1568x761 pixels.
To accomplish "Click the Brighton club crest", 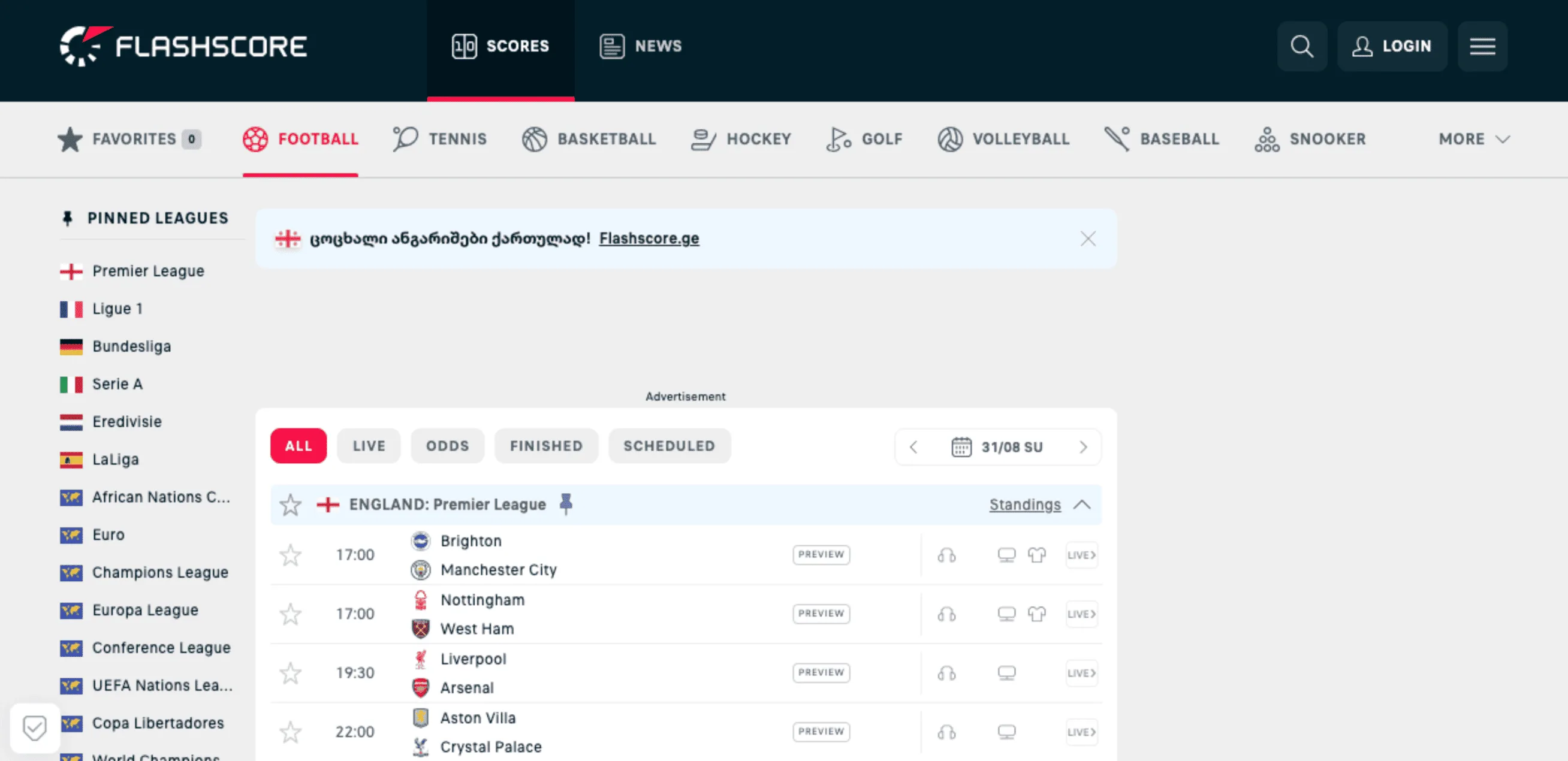I will 421,541.
